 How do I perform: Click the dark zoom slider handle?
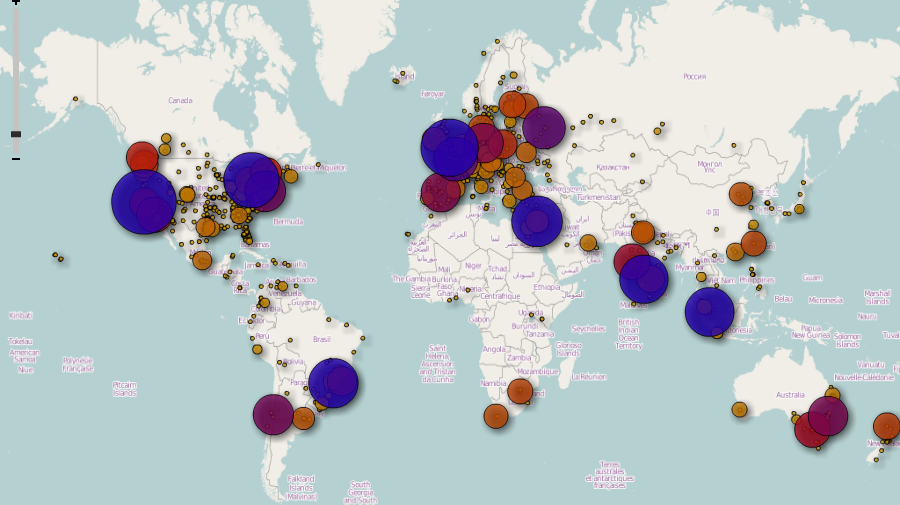coord(16,134)
